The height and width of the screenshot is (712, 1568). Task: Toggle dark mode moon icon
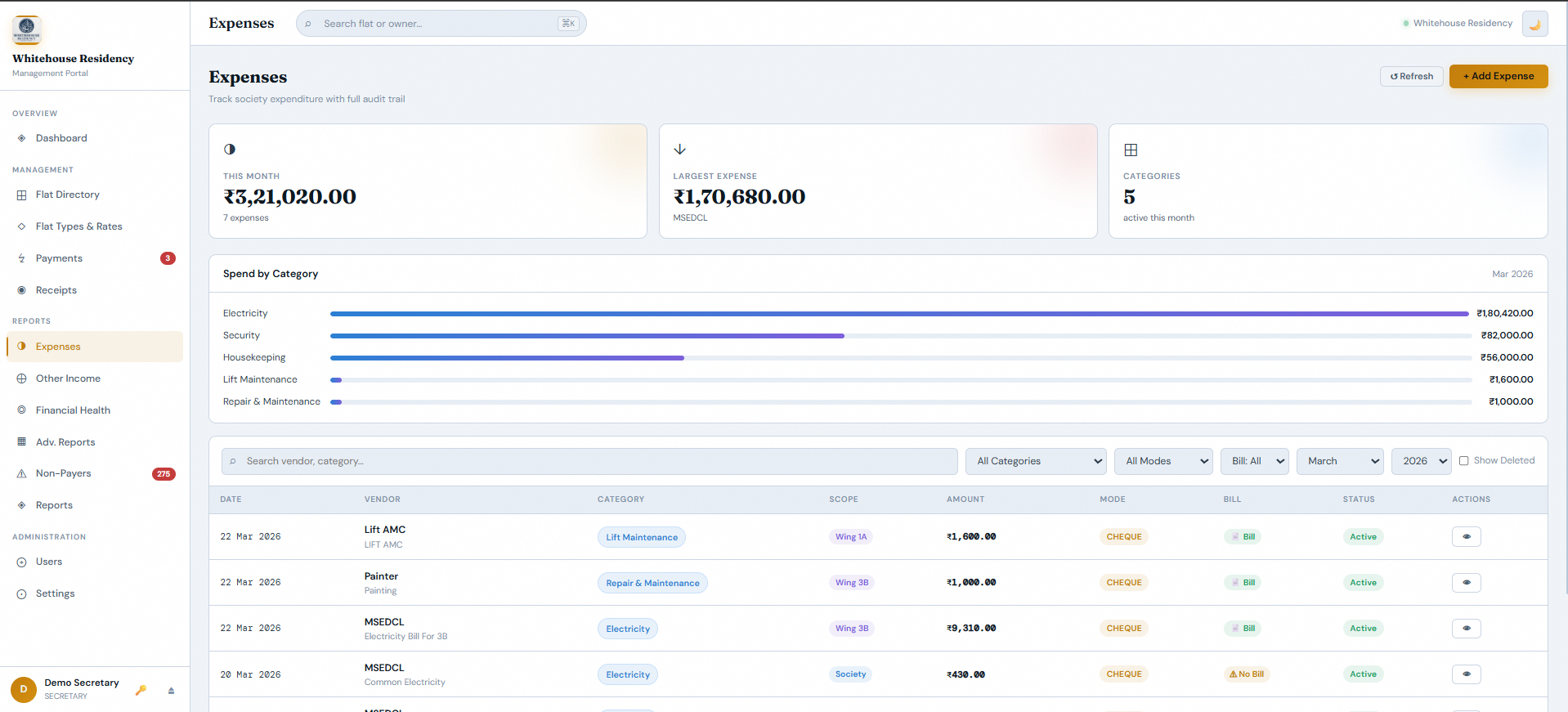1534,24
